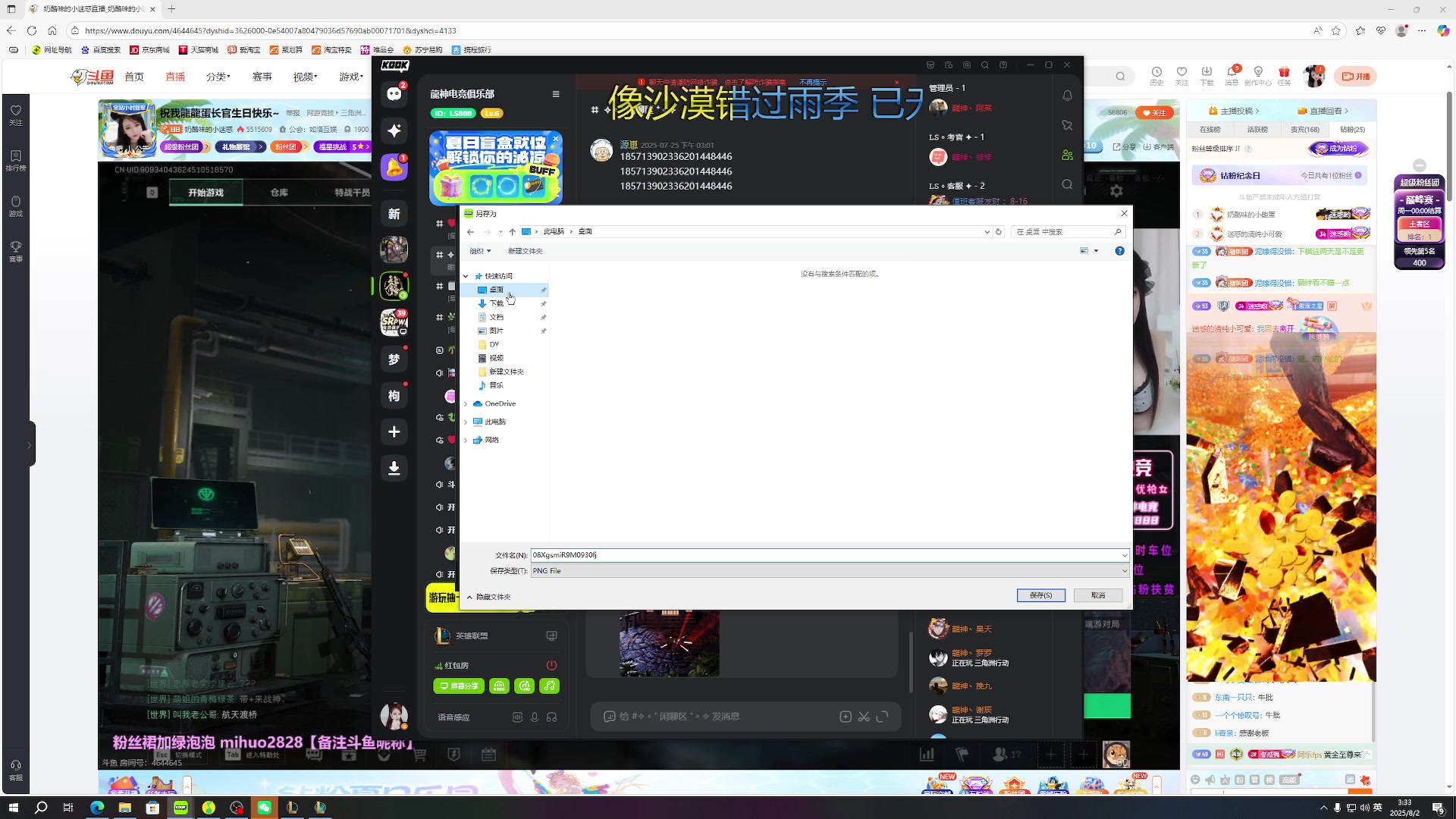The image size is (1456, 819).
Task: Open KOOK emoji picker in message box
Action: [x=609, y=717]
